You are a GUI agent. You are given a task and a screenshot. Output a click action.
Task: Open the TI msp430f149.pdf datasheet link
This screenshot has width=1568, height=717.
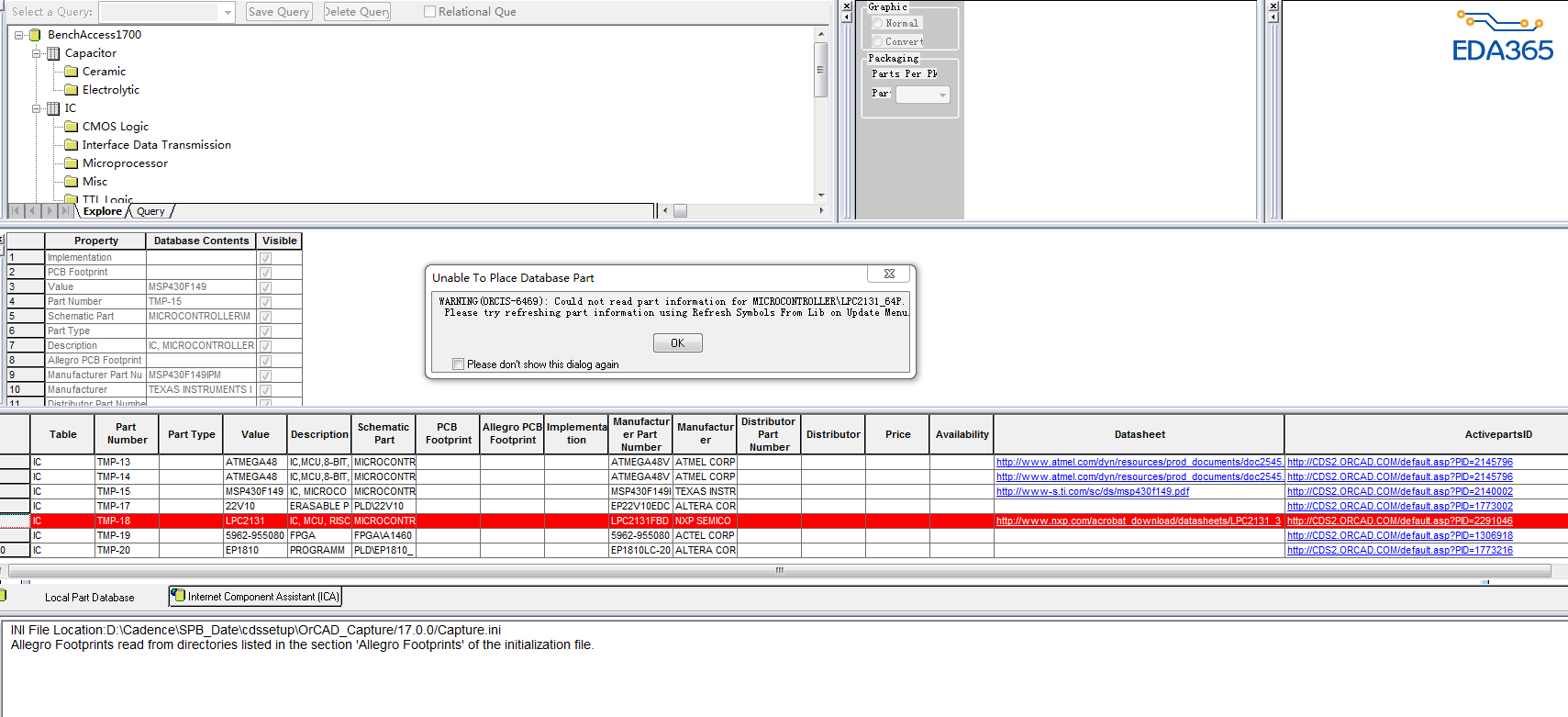point(1093,492)
